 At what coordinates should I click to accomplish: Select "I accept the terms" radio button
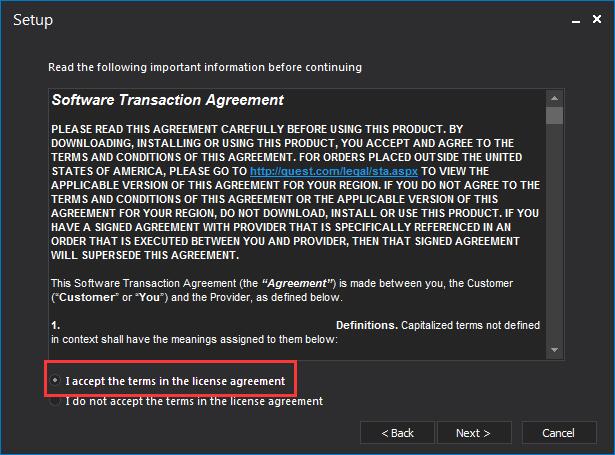(55, 380)
